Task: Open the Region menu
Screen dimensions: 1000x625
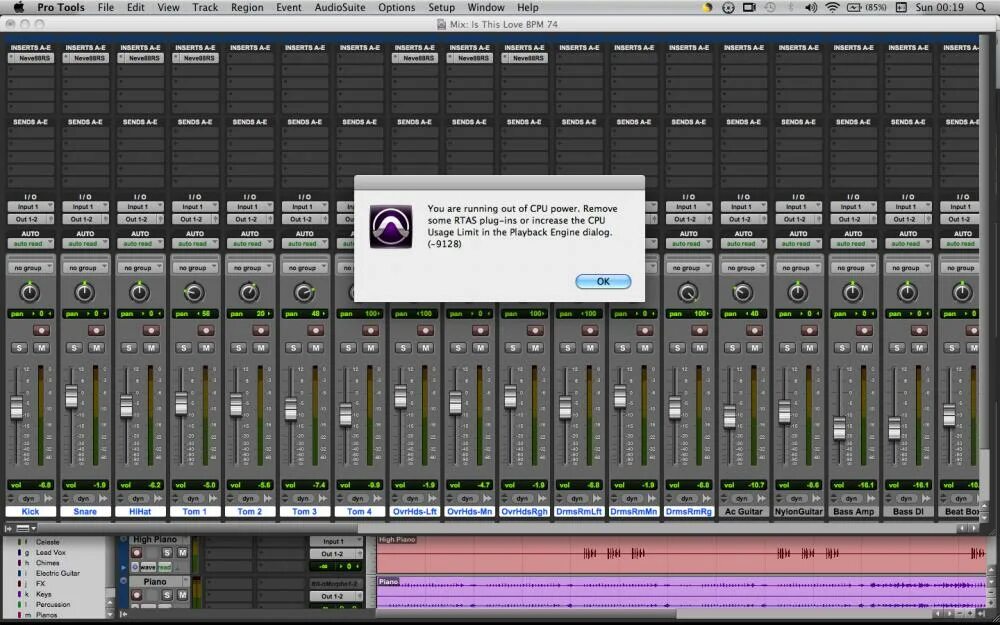Action: tap(247, 8)
